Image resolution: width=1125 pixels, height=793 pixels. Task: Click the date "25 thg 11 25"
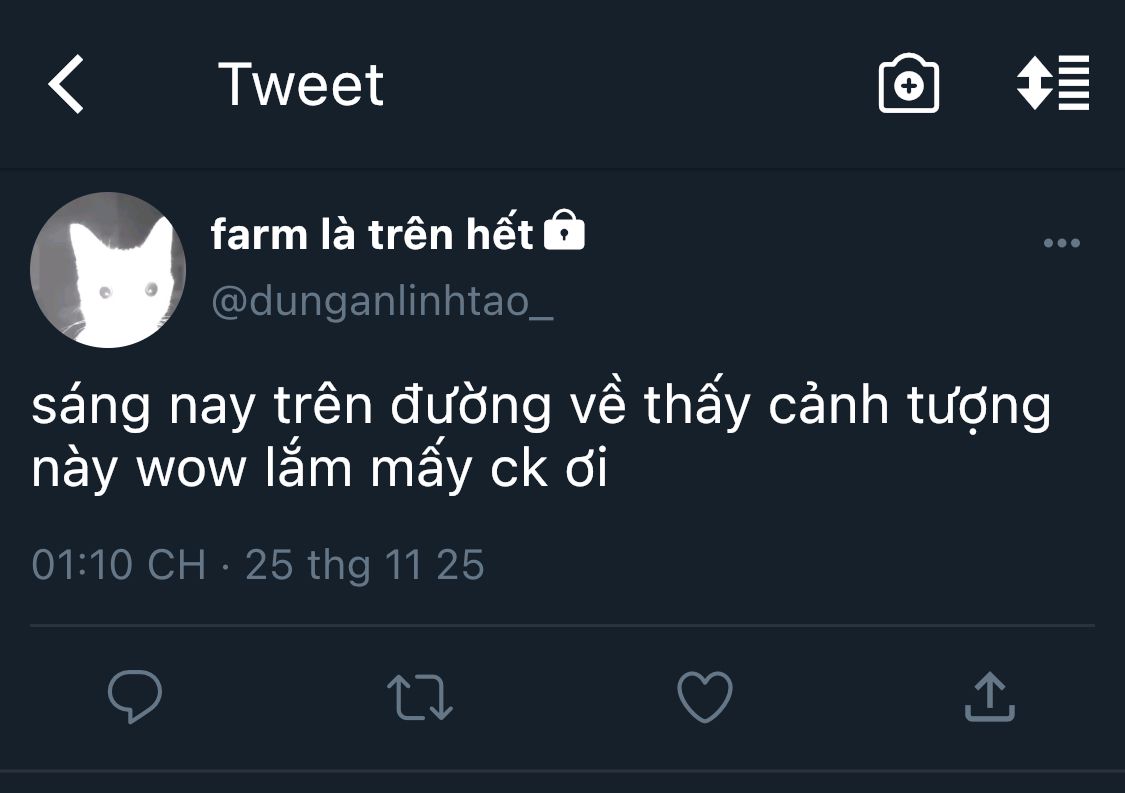click(x=364, y=565)
